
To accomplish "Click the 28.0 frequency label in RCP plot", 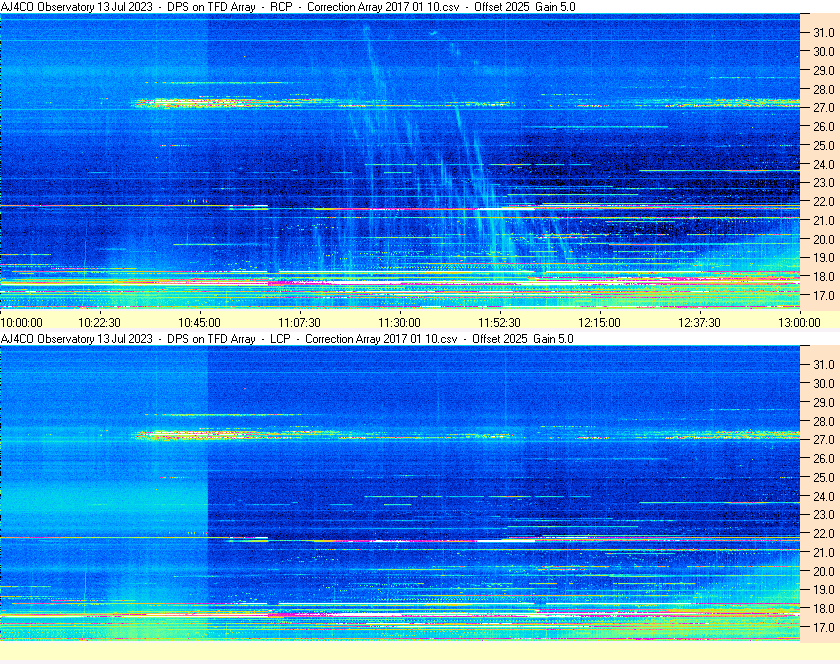I will click(x=824, y=89).
